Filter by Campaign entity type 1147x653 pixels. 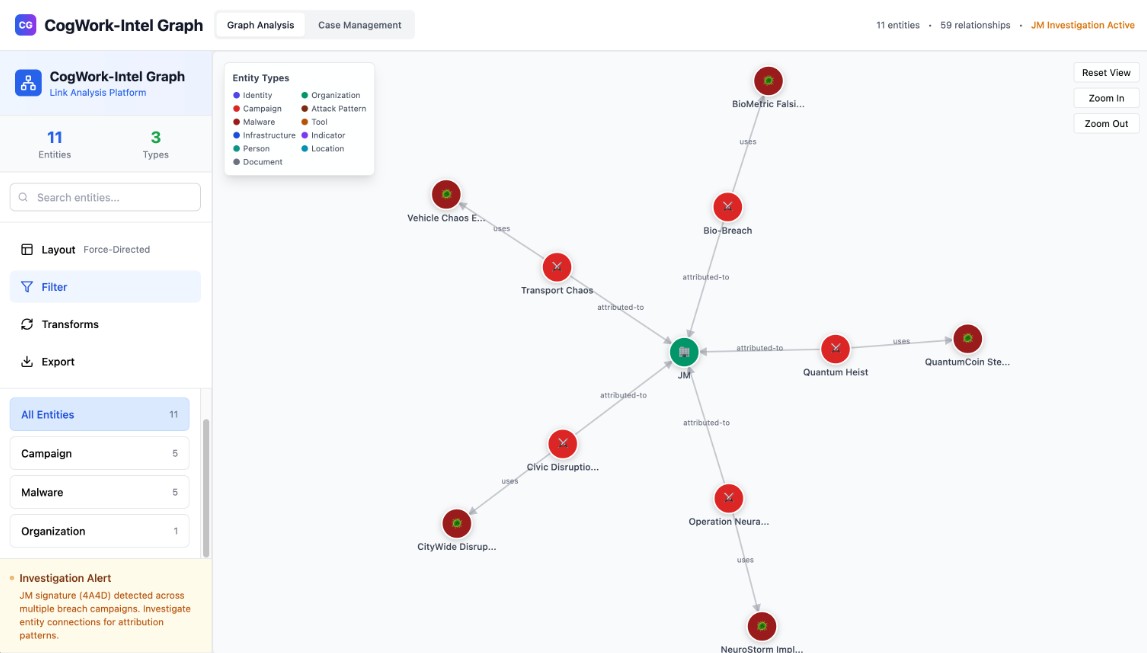[99, 453]
